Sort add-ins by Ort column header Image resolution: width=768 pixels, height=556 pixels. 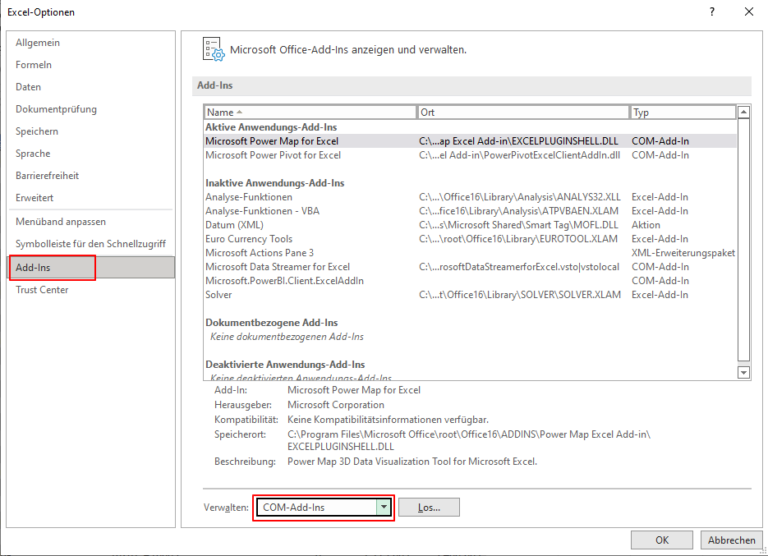tap(523, 112)
